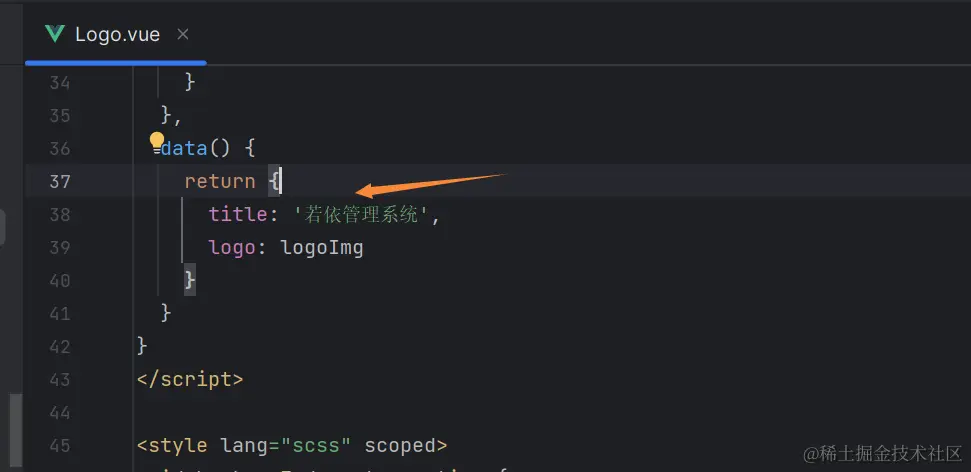Viewport: 971px width, 472px height.
Task: Click the Vue logo icon on the Logo.vue tab
Action: tap(55, 34)
